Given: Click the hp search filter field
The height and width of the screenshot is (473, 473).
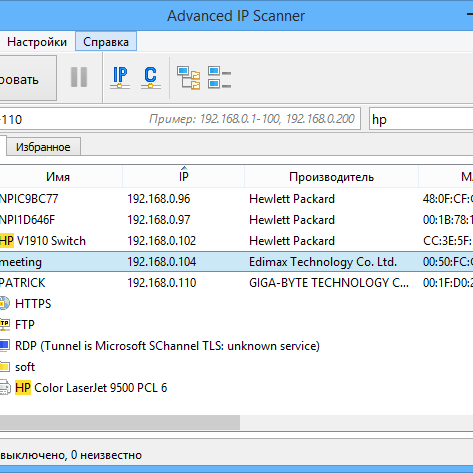Looking at the screenshot, I should point(421,119).
